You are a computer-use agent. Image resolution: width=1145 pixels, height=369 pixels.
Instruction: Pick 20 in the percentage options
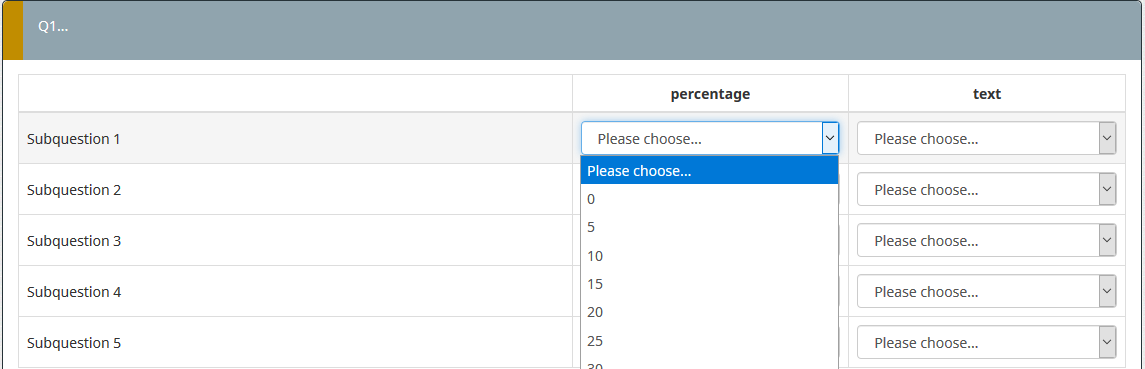709,313
